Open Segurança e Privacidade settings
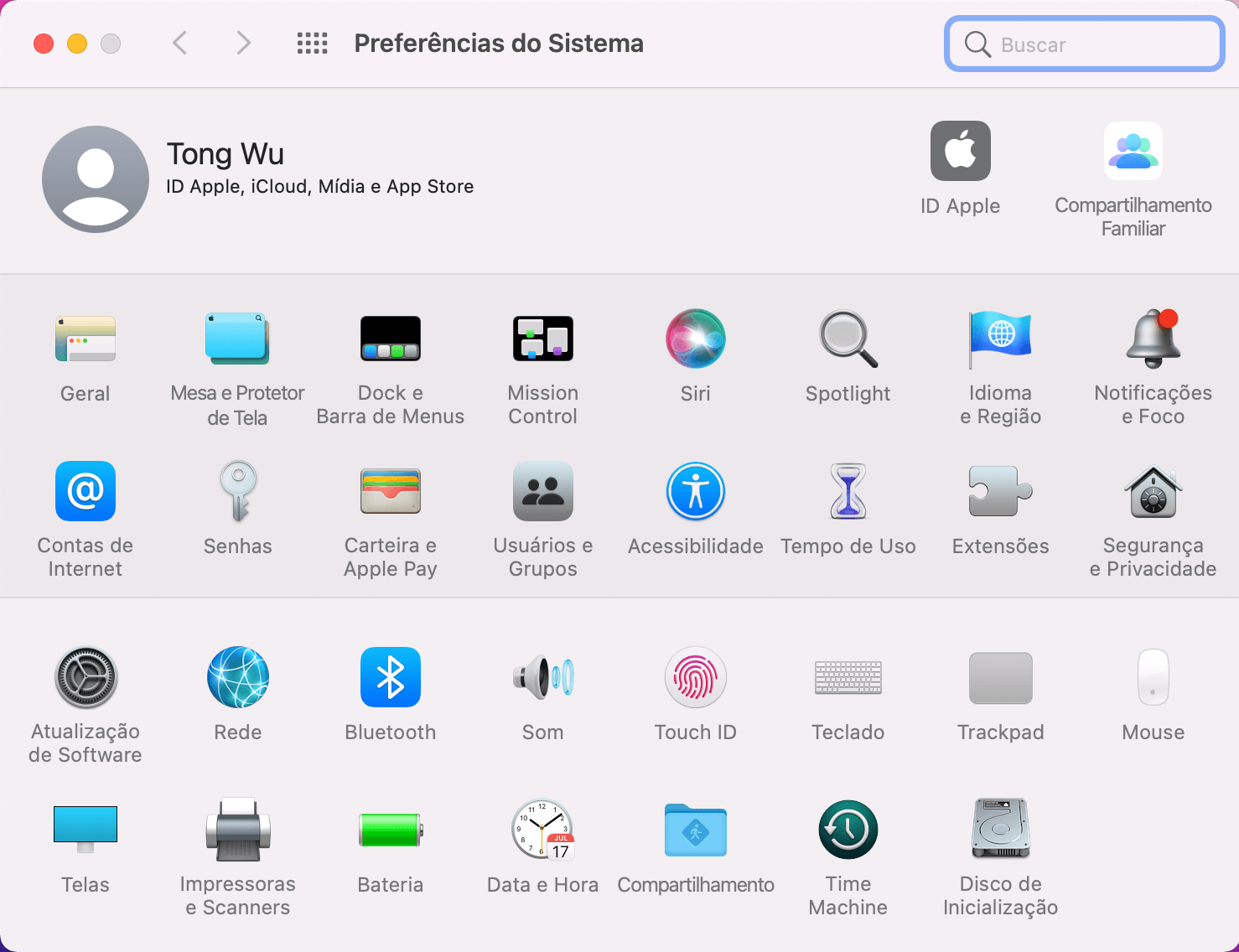 tap(1153, 492)
